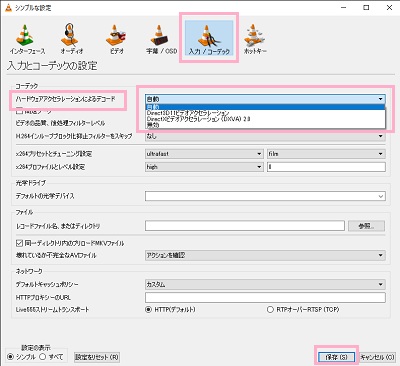This screenshot has width=400, height=366.
Task: Choose 自動 in the decoding dropdown list
Action: [x=265, y=107]
